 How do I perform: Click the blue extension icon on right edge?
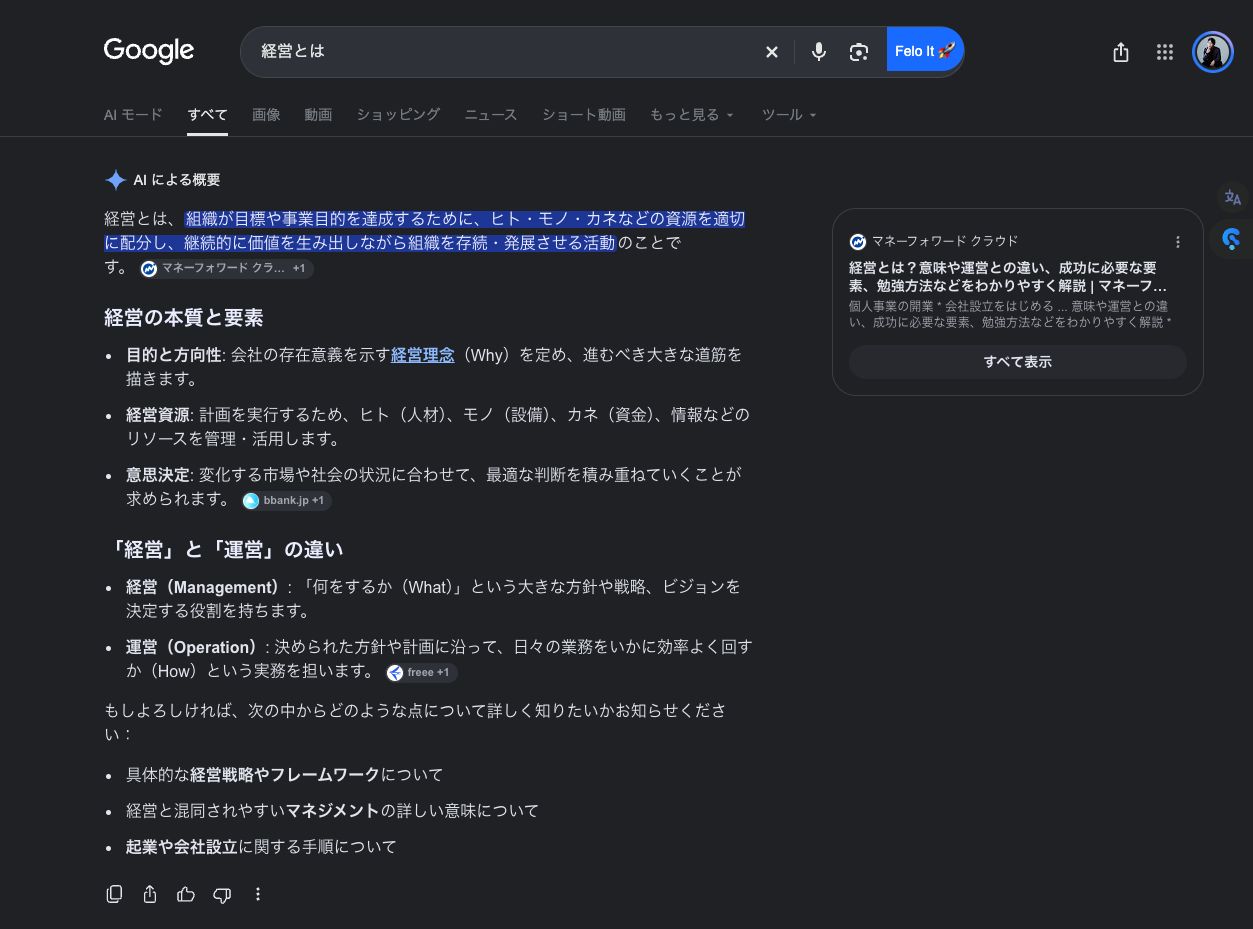1232,239
